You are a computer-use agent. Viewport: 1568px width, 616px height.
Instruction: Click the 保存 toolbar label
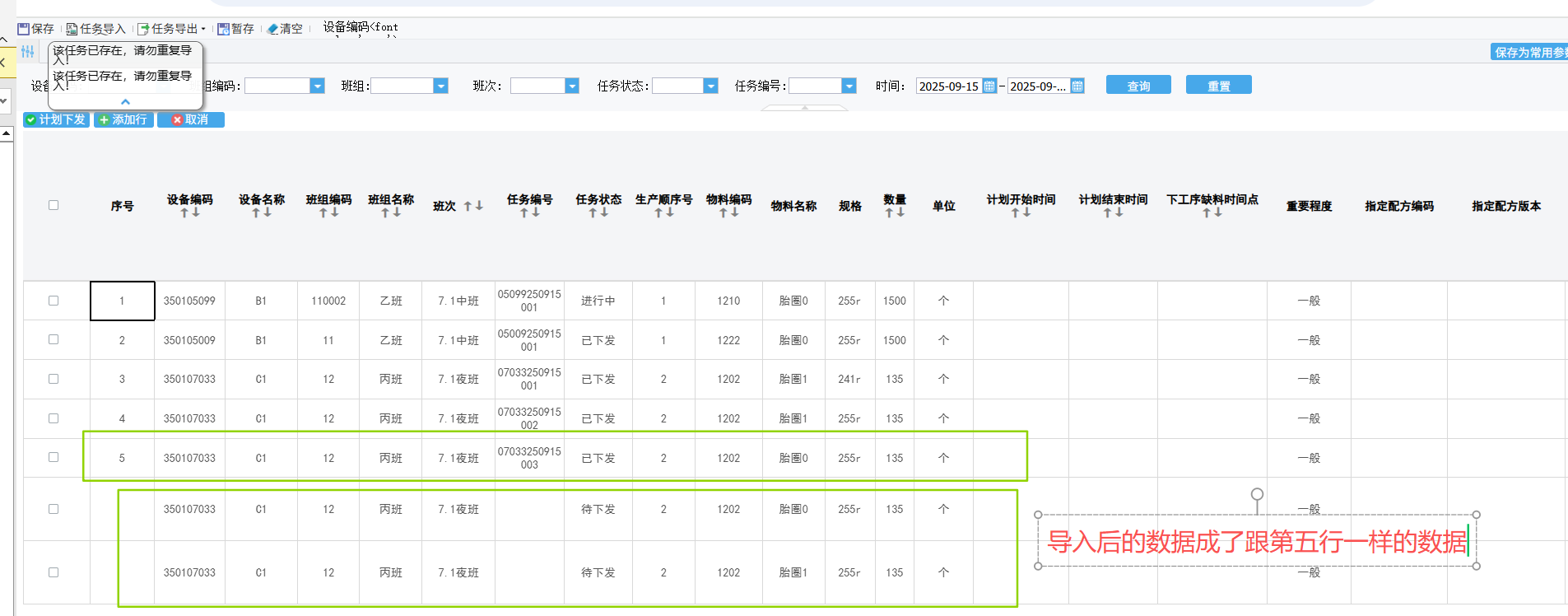[43, 29]
